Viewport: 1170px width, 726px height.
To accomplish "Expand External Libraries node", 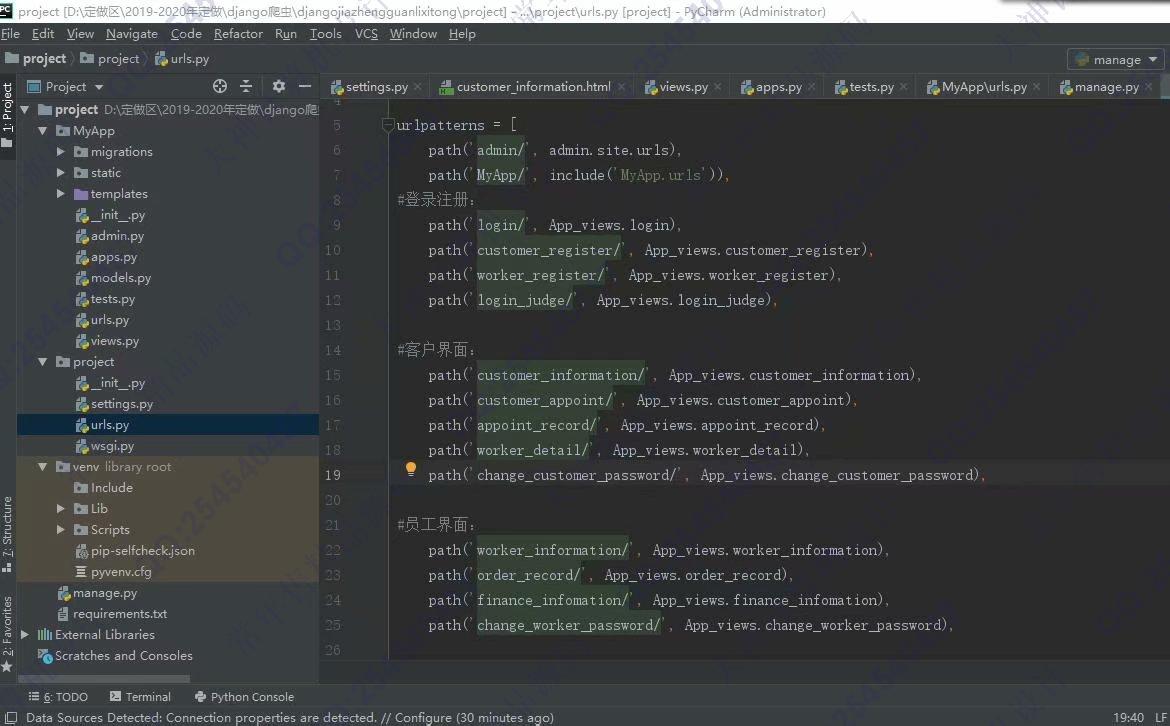I will pyautogui.click(x=25, y=634).
